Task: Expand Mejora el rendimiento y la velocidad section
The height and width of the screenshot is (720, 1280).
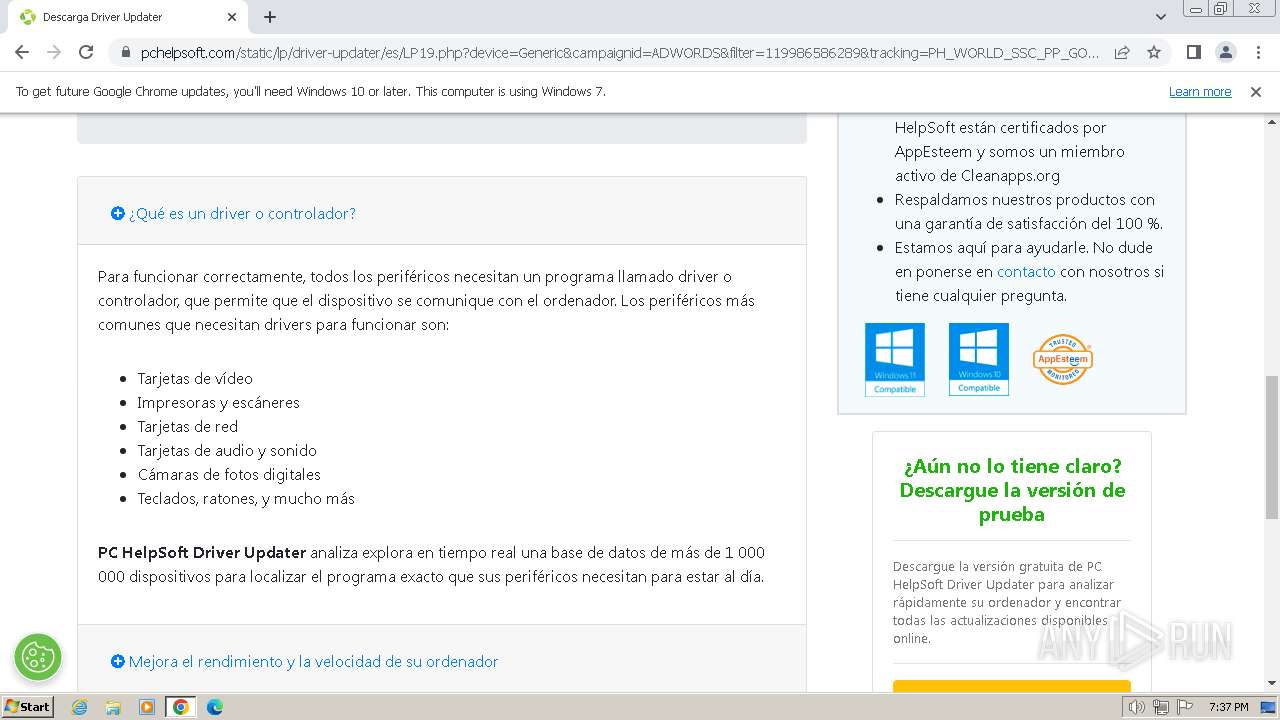Action: [x=304, y=661]
